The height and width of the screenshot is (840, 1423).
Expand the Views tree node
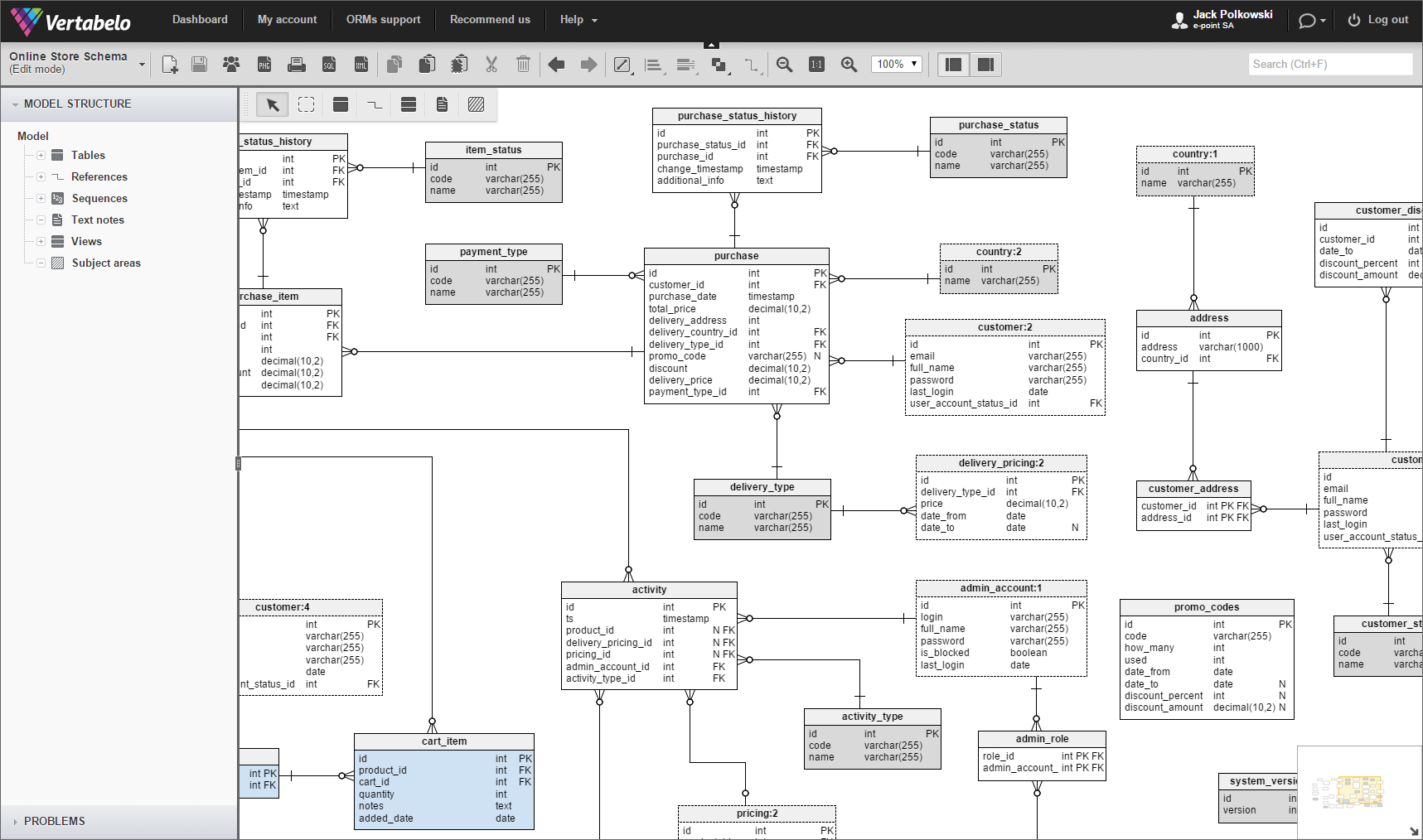(41, 241)
